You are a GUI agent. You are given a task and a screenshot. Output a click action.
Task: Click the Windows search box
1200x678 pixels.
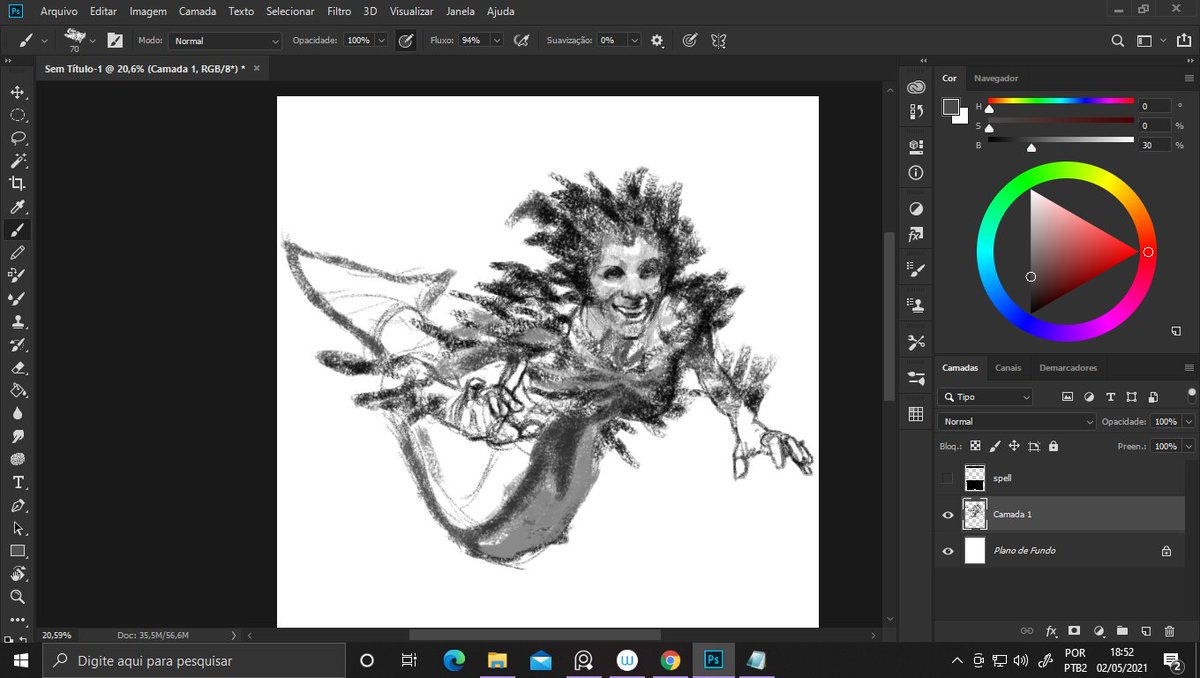tap(190, 661)
